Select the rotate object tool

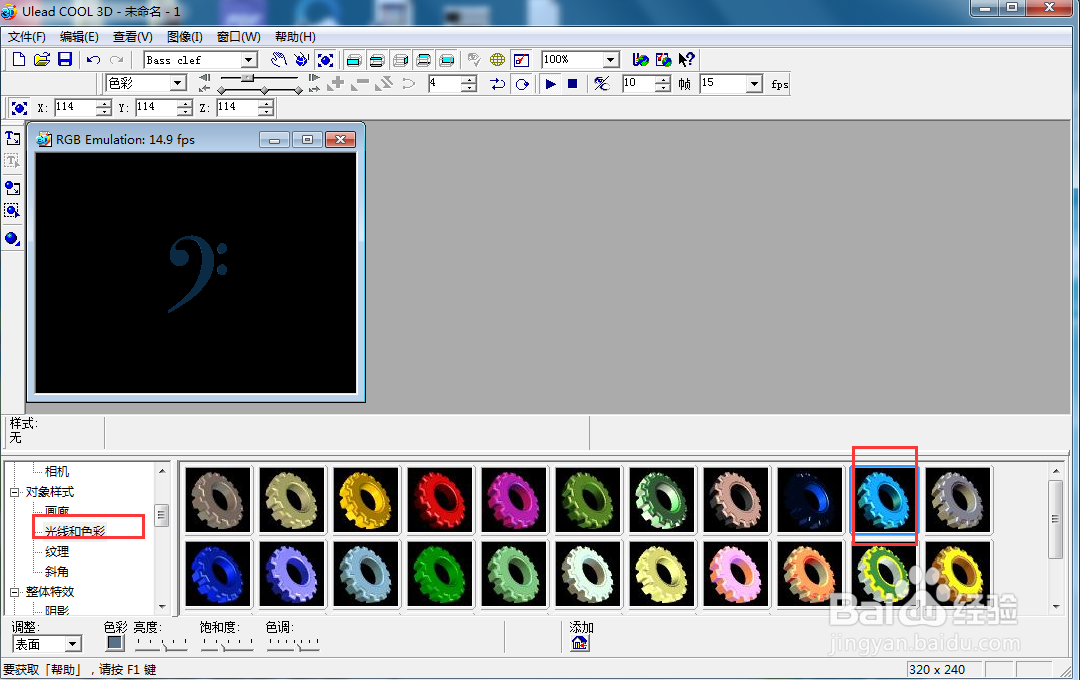[302, 60]
